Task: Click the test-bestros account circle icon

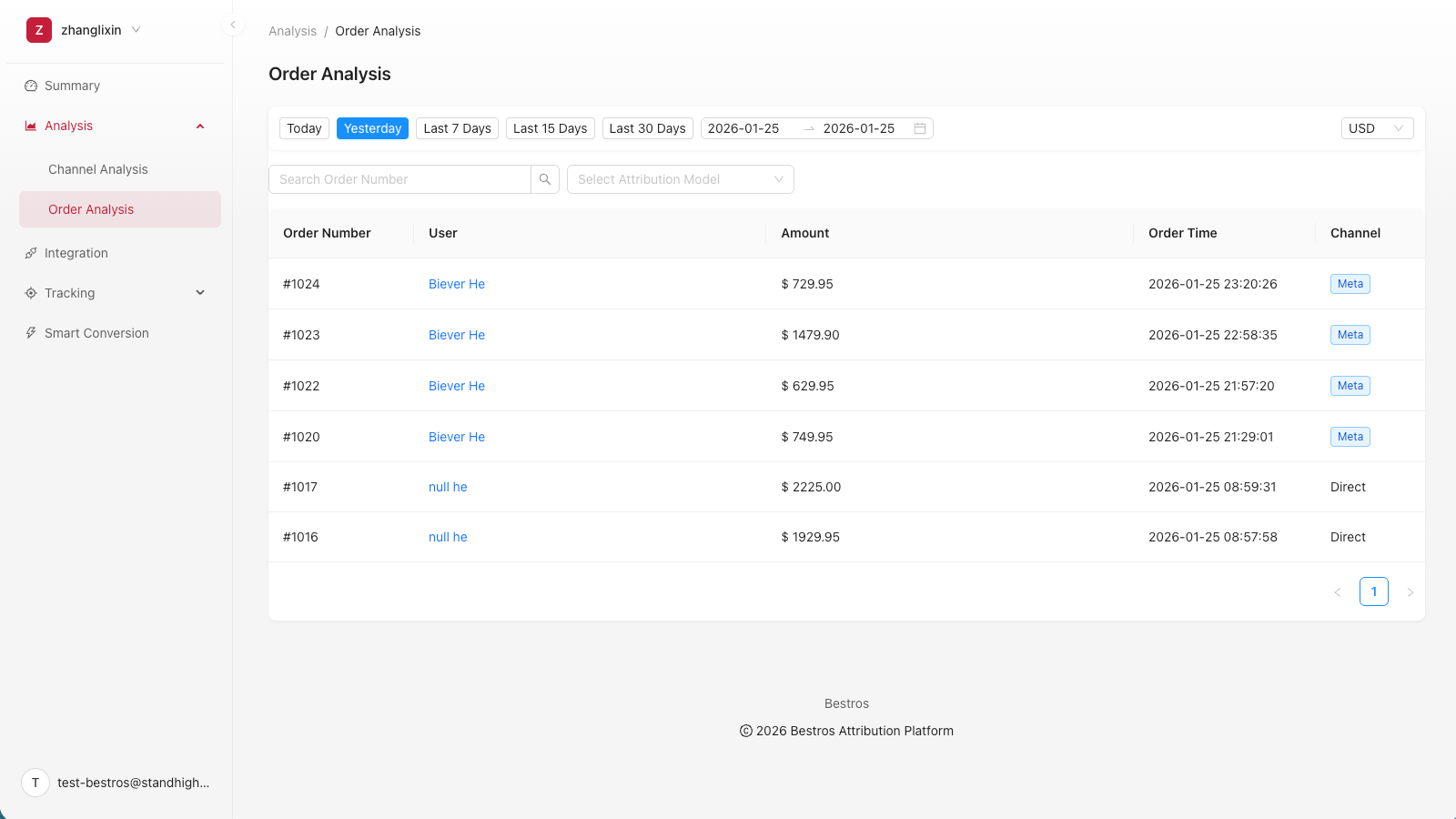Action: (x=35, y=783)
